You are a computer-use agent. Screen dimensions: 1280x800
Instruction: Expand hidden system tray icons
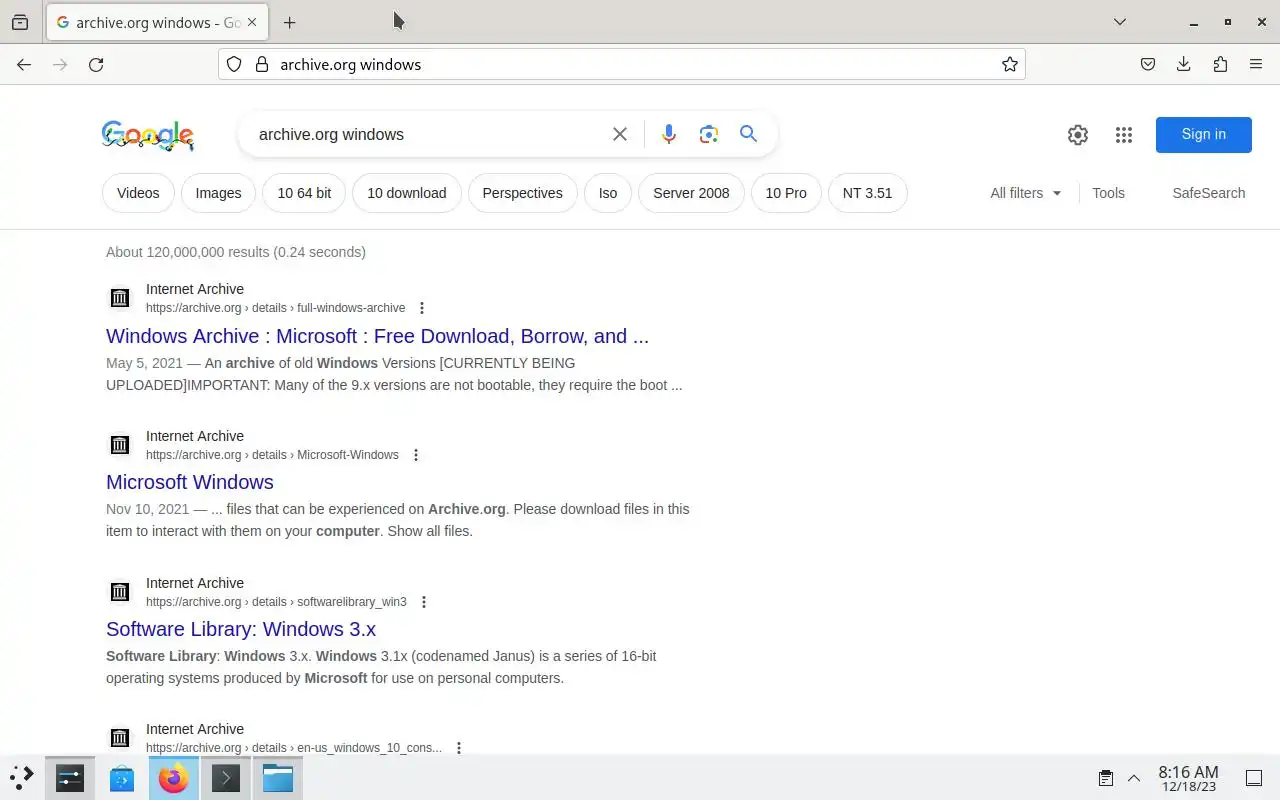(1134, 778)
